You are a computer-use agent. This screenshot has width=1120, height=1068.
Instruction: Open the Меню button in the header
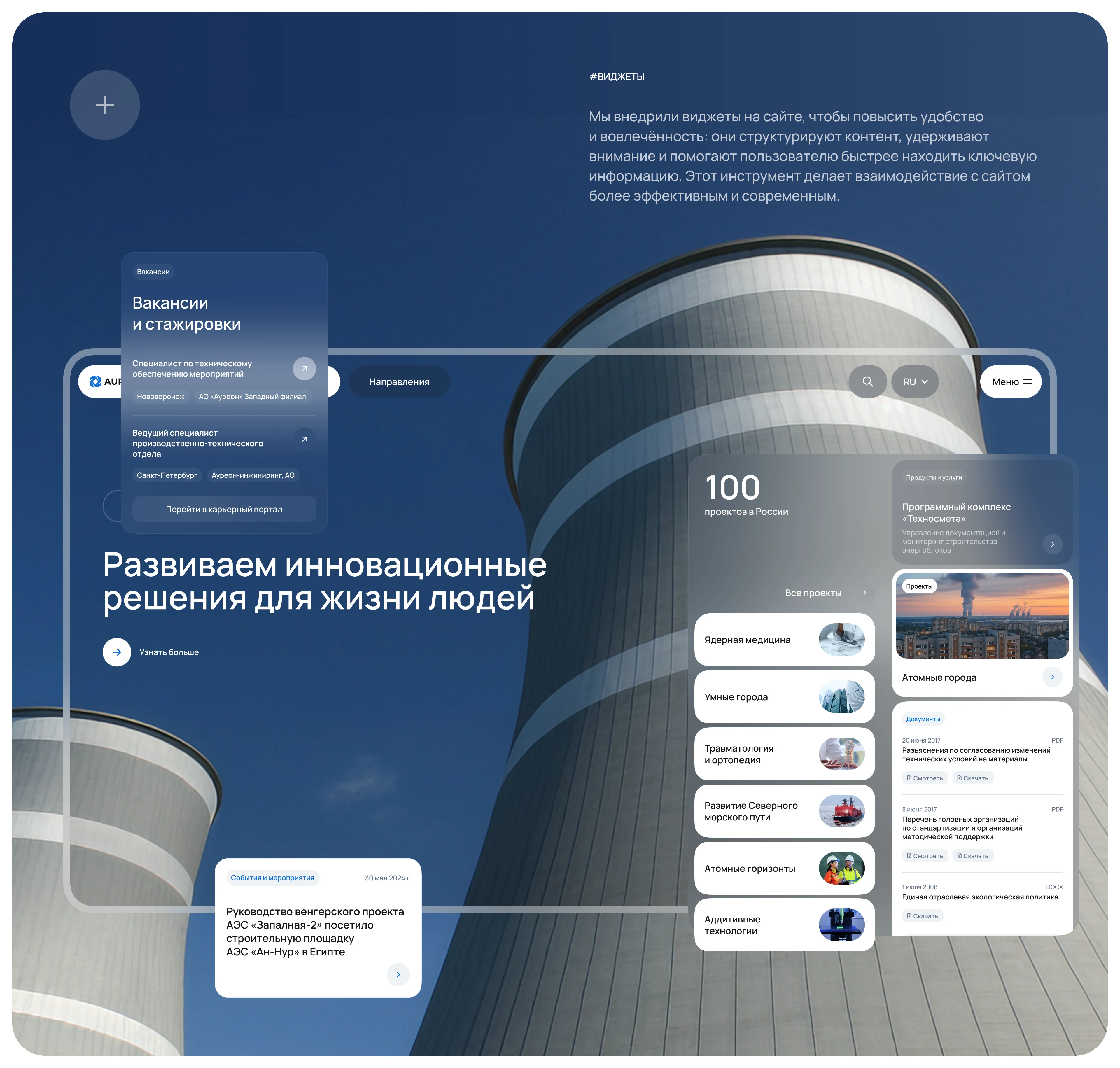click(x=1011, y=381)
